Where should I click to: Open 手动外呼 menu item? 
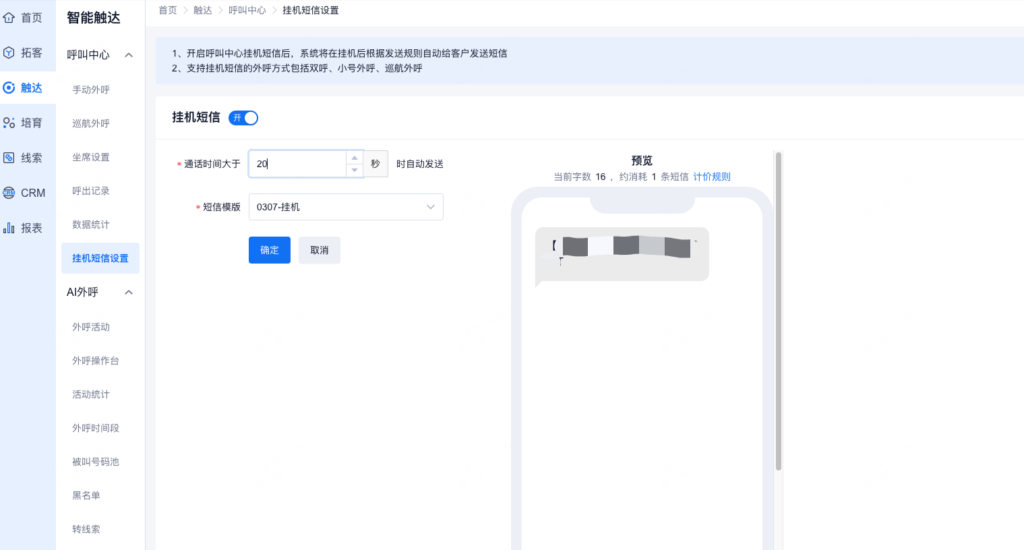[x=91, y=90]
